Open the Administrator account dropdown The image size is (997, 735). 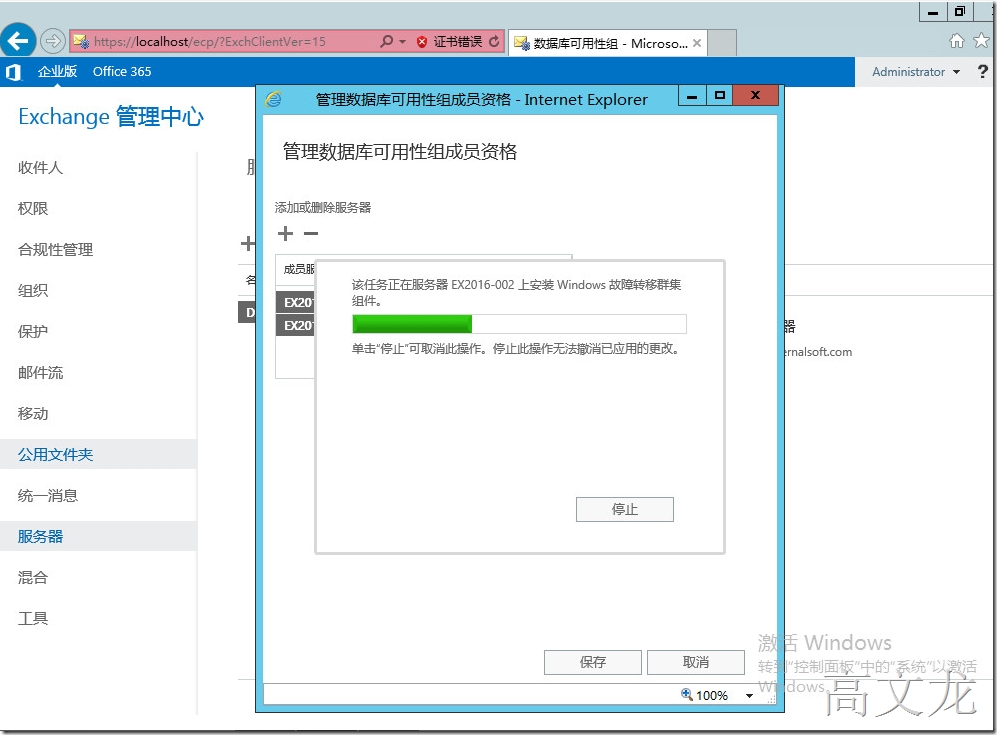[916, 72]
